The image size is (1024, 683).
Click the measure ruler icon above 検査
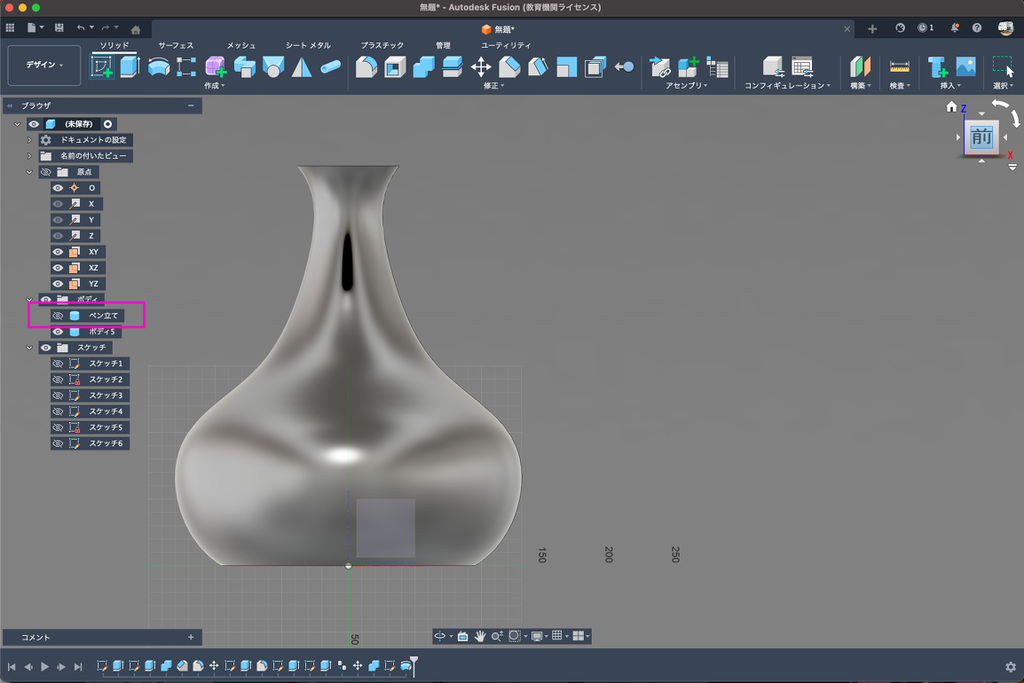(x=899, y=67)
